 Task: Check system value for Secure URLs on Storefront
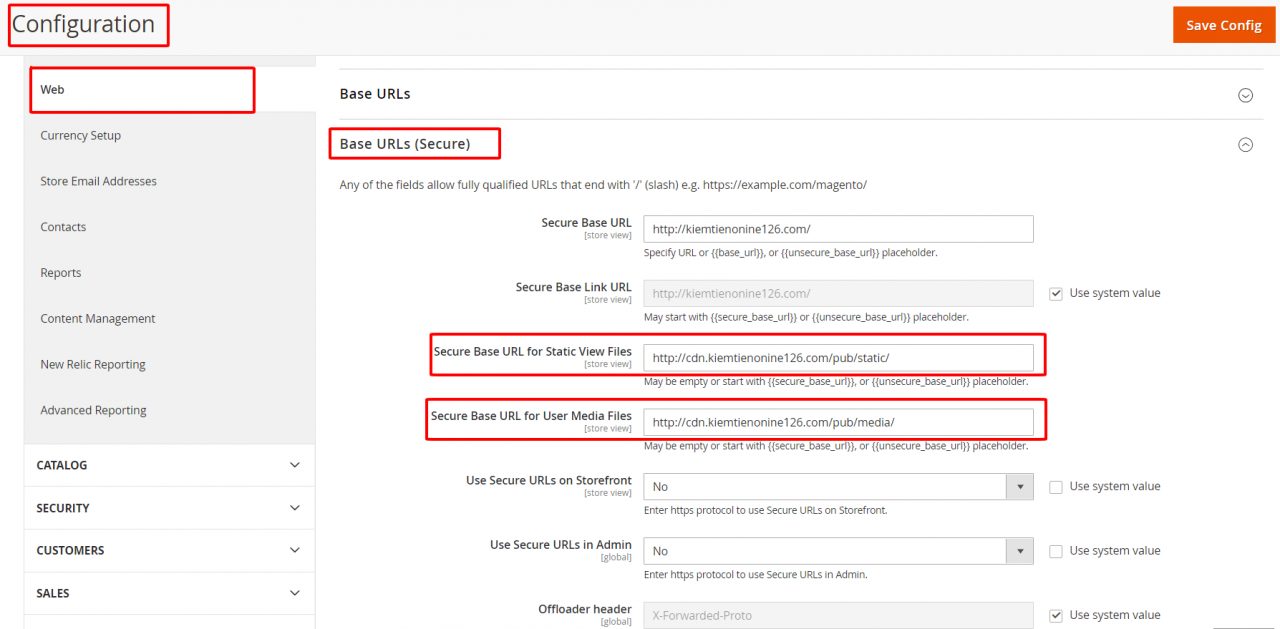point(1056,487)
